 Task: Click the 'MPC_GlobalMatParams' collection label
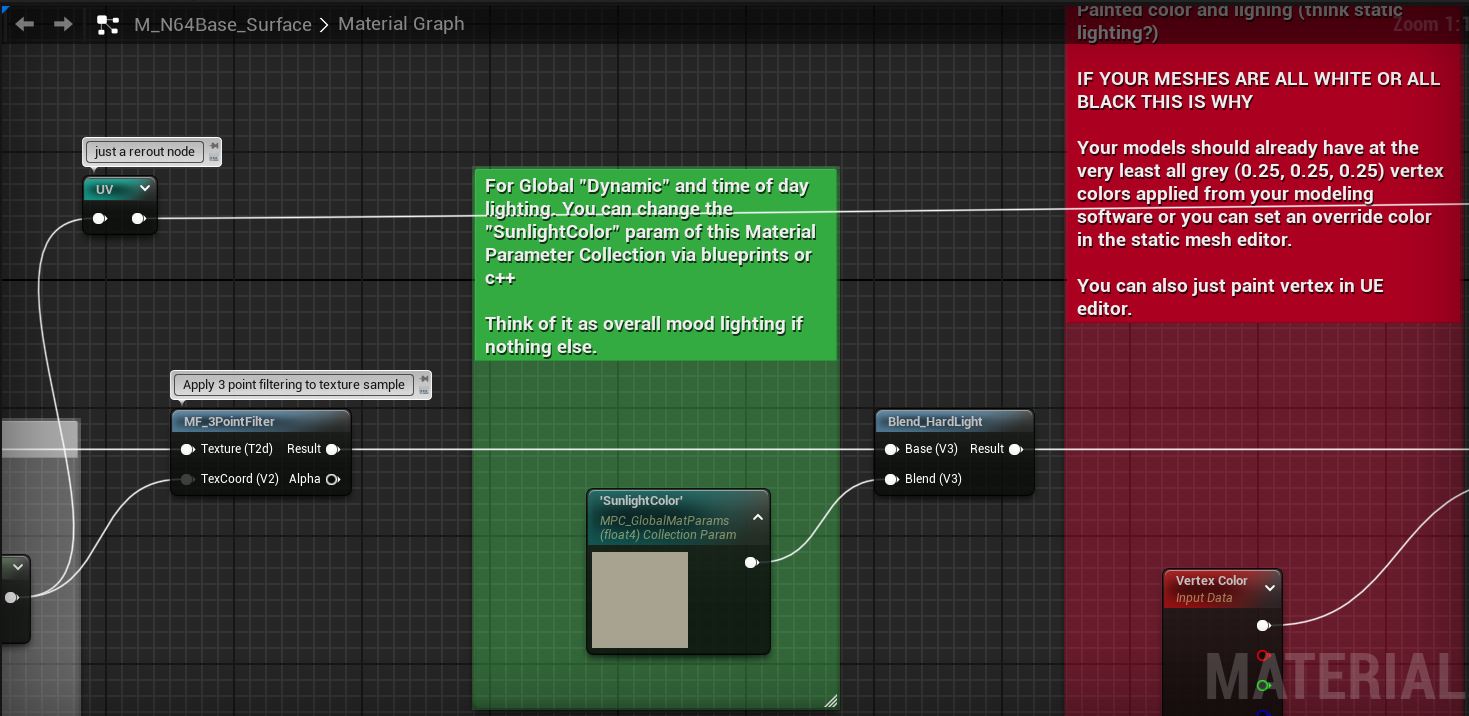(664, 520)
